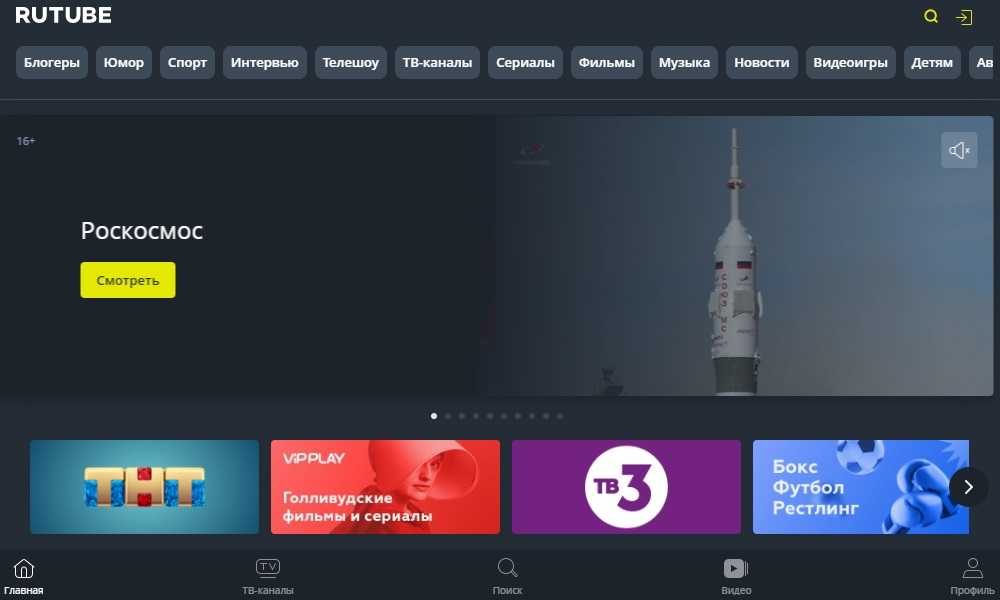Go to Главная home icon

pyautogui.click(x=23, y=576)
